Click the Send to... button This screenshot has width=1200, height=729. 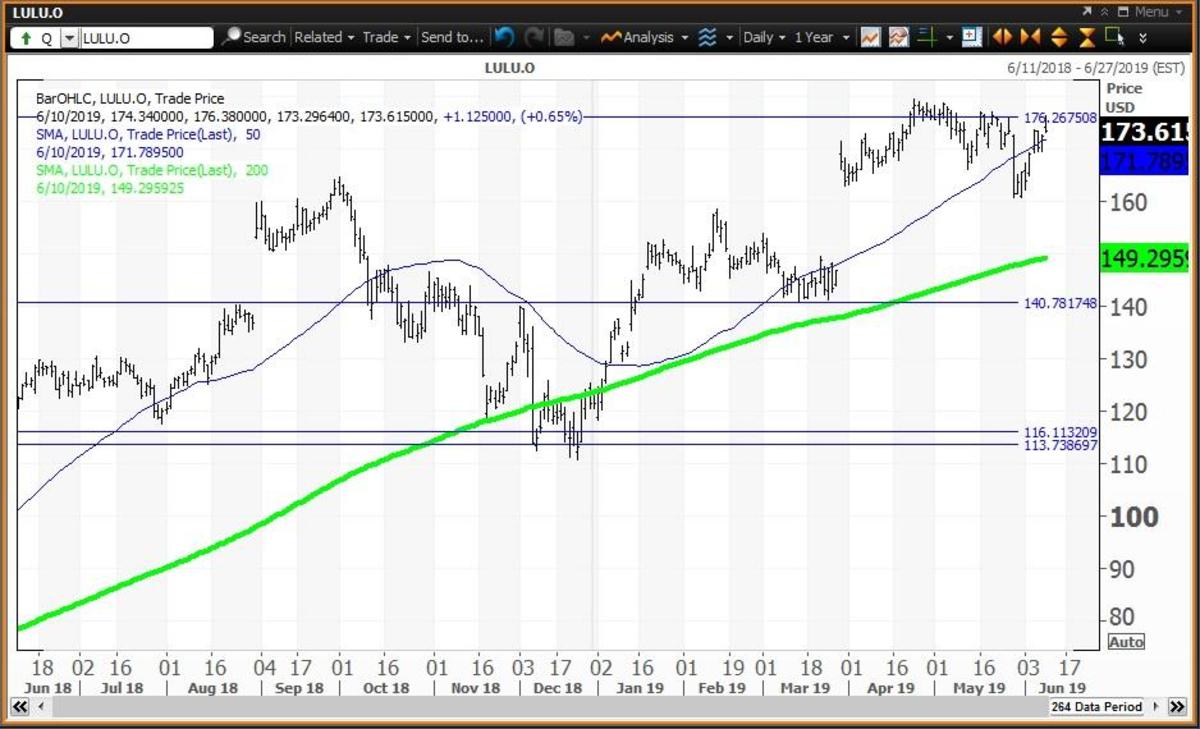click(452, 37)
